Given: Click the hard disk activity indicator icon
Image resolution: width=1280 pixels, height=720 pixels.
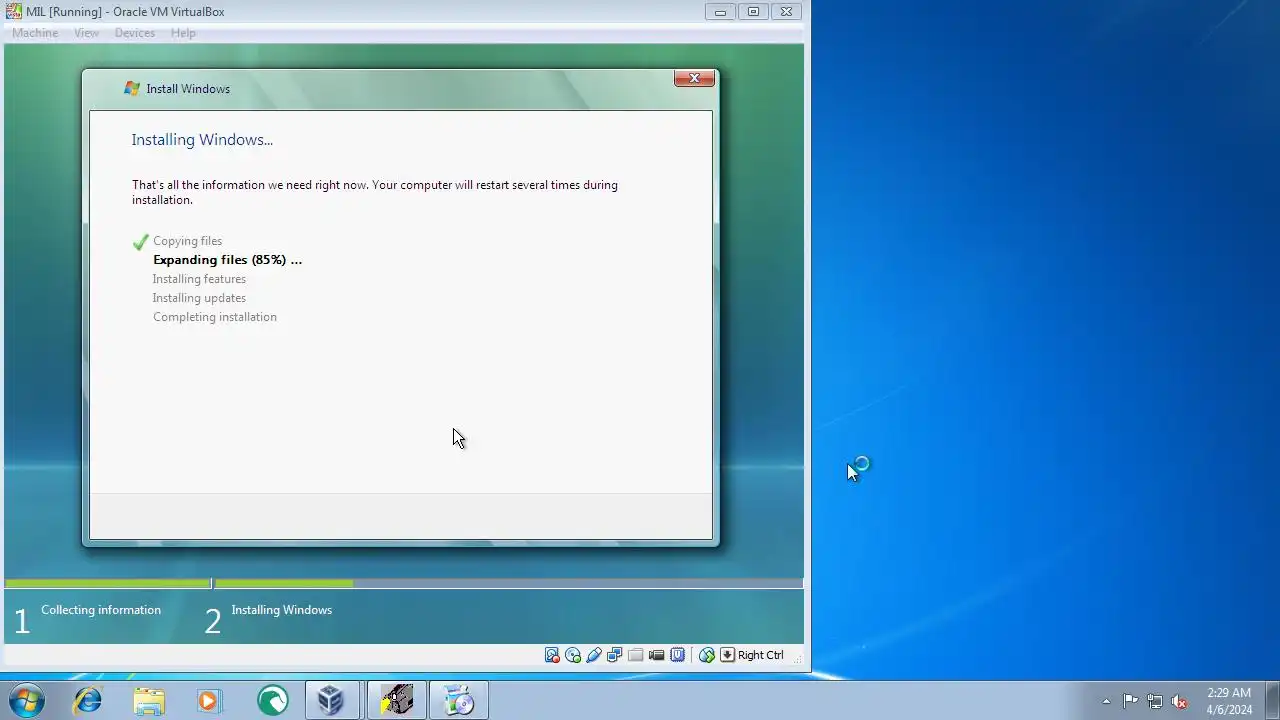Looking at the screenshot, I should [552, 655].
